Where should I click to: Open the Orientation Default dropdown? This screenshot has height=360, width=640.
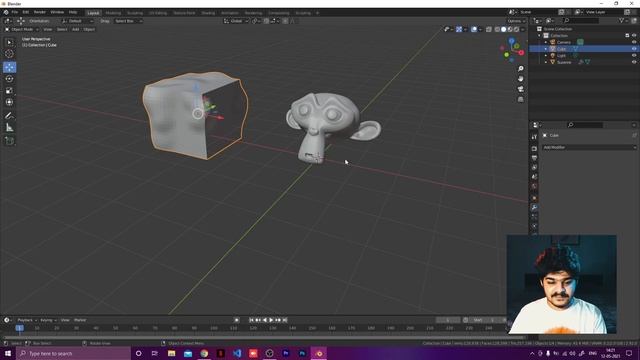(x=78, y=21)
